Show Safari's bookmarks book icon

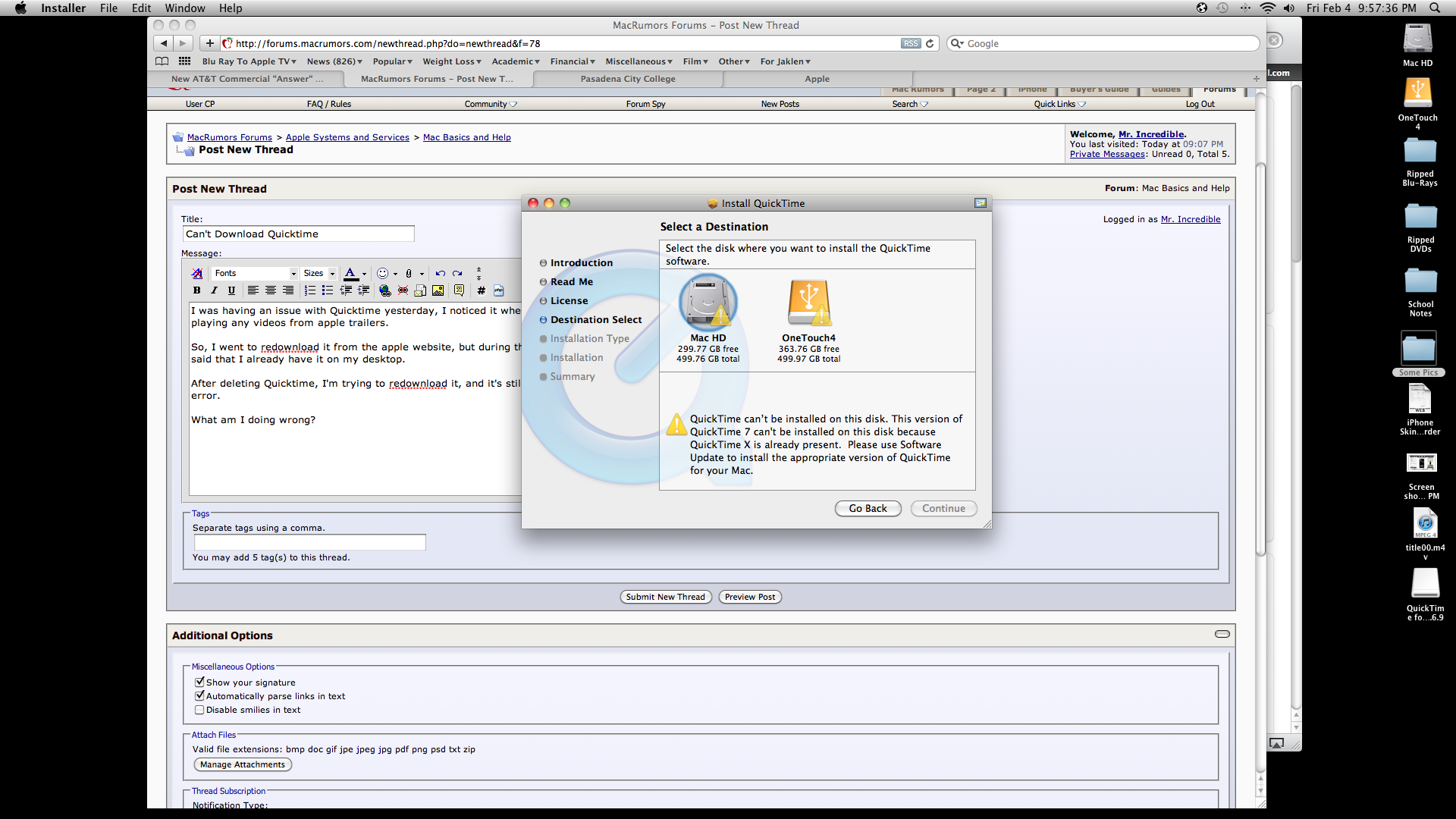[x=162, y=61]
